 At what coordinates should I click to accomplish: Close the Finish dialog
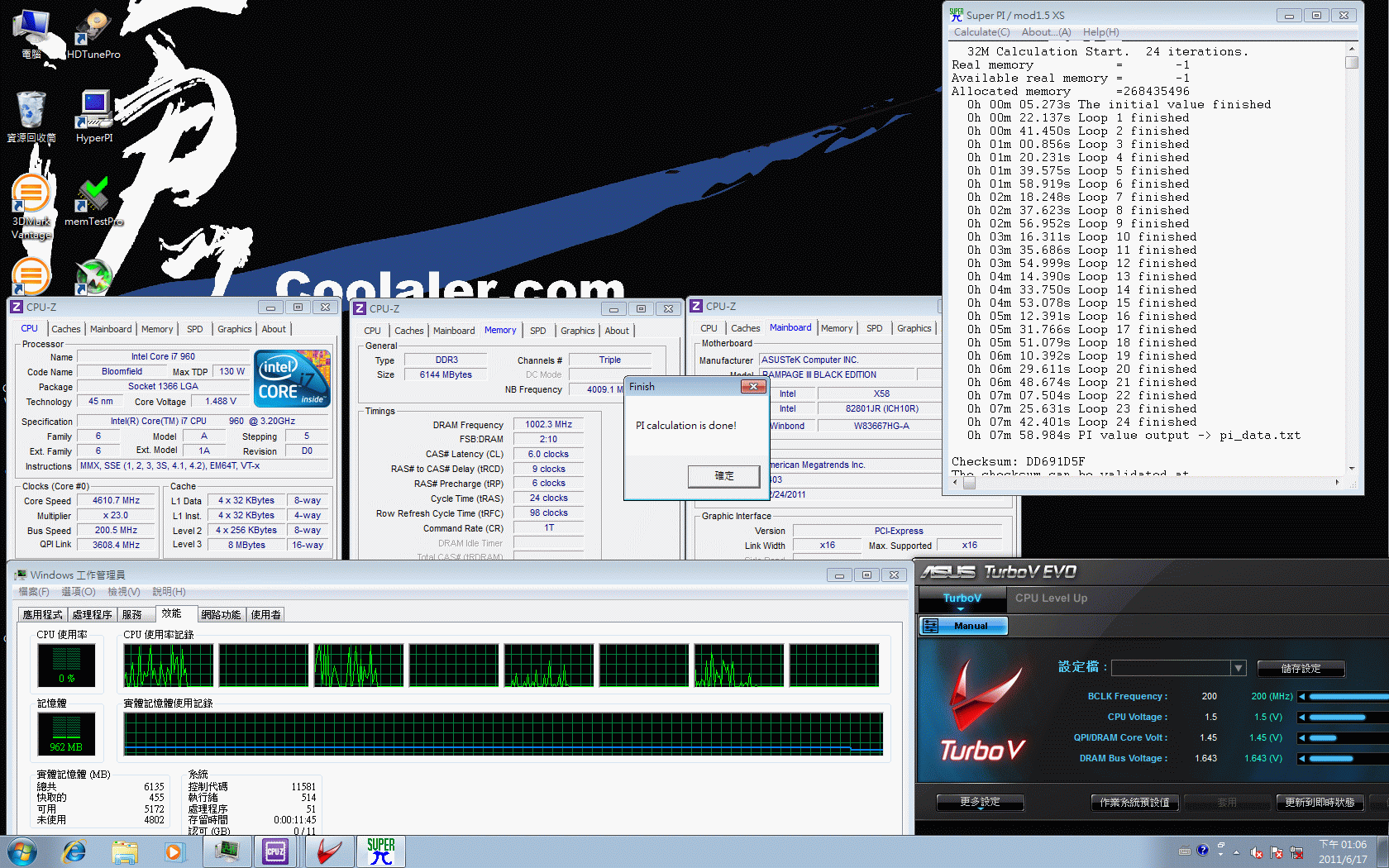coord(752,386)
